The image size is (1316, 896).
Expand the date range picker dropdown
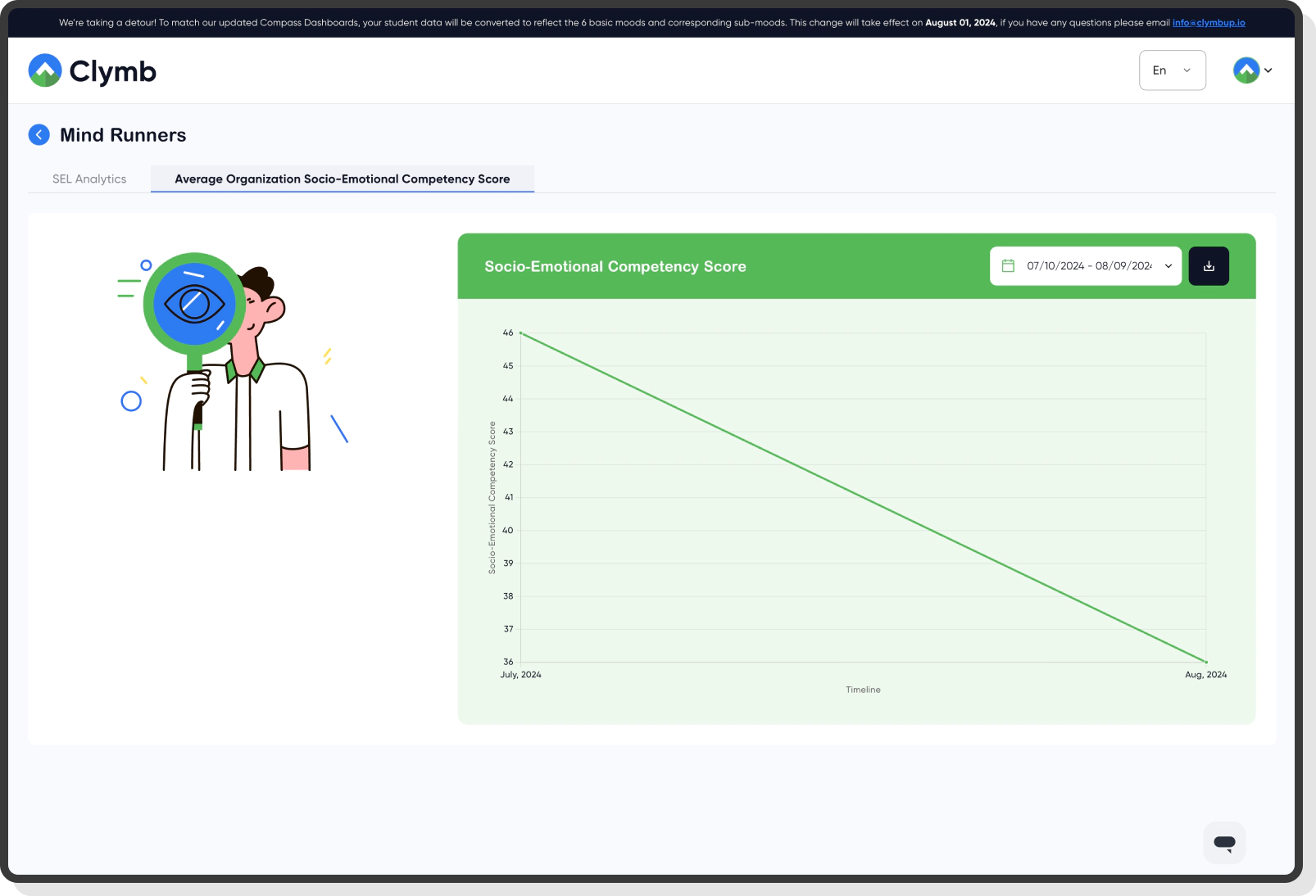click(x=1167, y=265)
